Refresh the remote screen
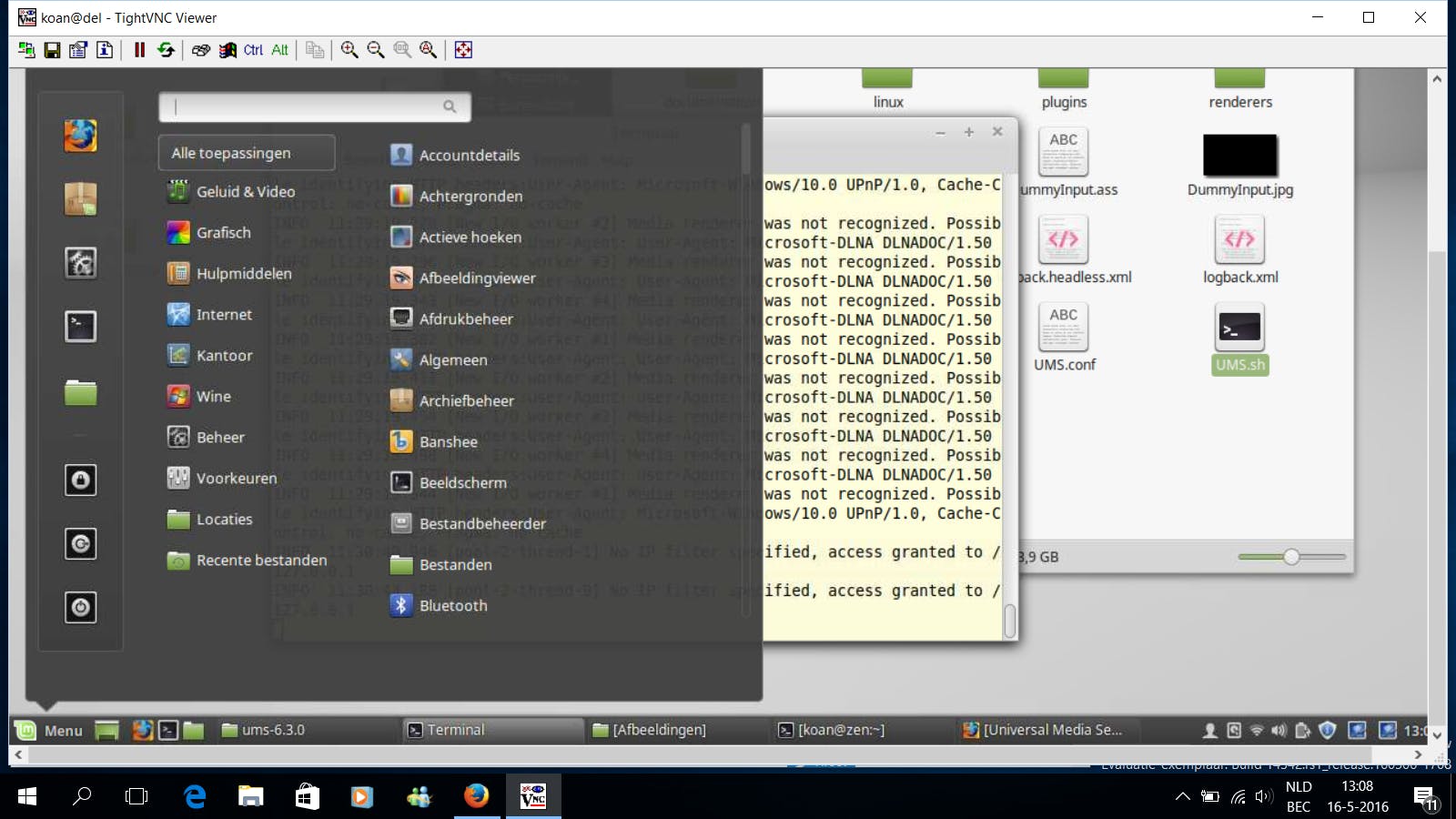This screenshot has height=819, width=1456. [166, 50]
